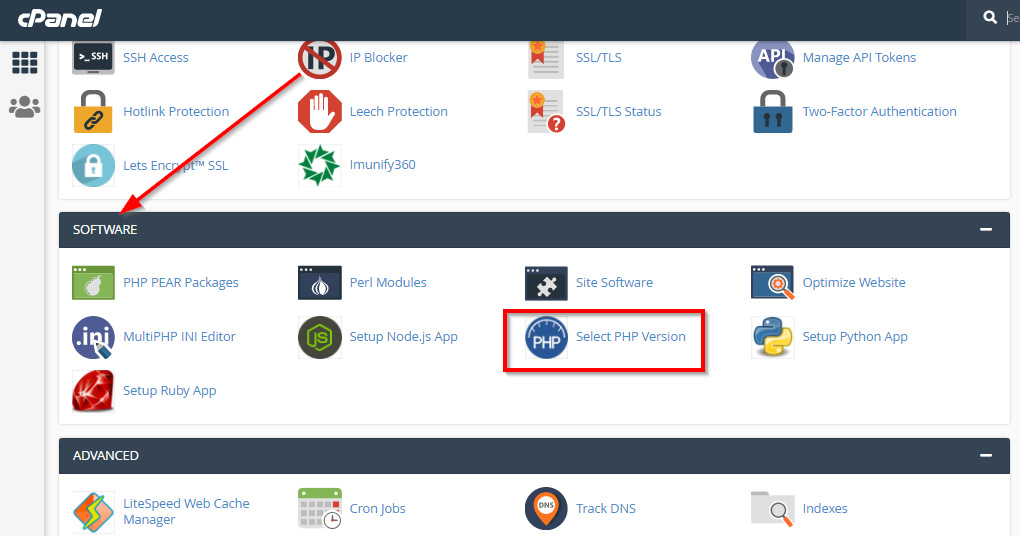Open the Setup Ruby App gem icon

pyautogui.click(x=93, y=391)
